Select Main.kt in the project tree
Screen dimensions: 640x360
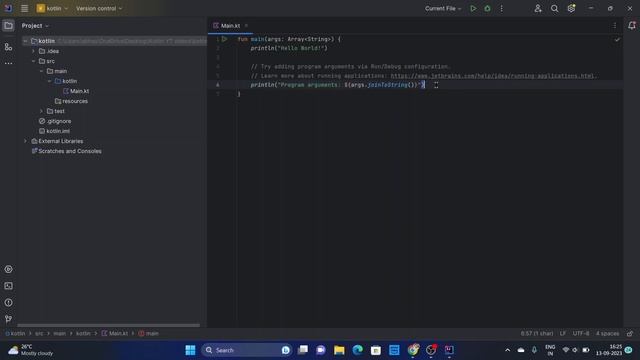pos(76,91)
